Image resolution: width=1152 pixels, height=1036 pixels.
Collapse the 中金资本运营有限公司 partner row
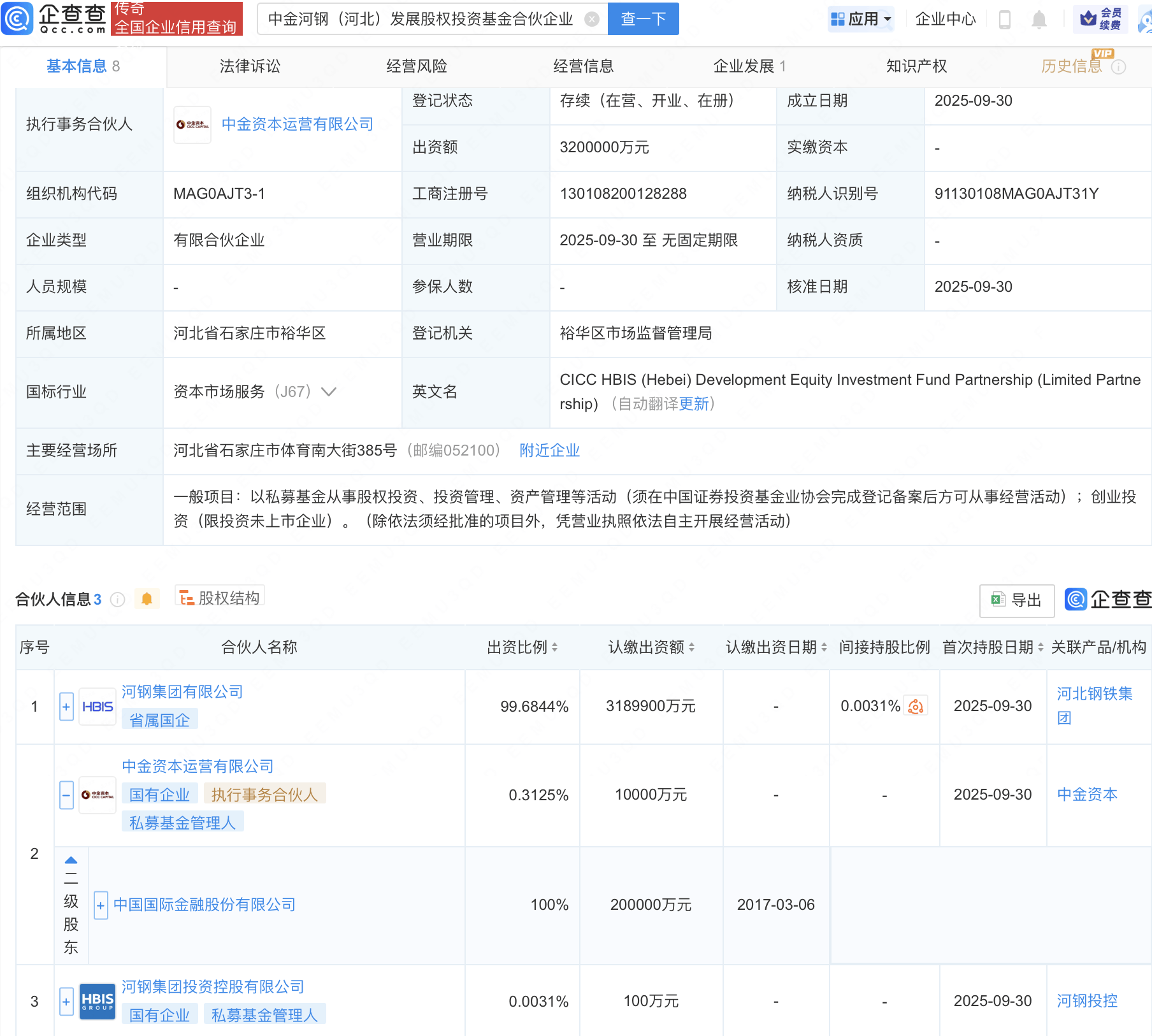coord(66,795)
